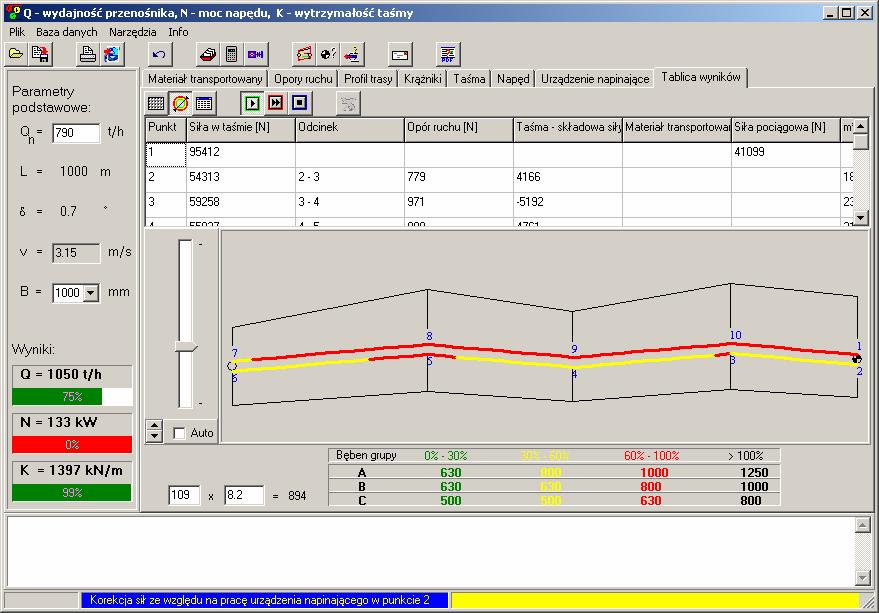Open the calculator toolbar icon
The width and height of the screenshot is (879, 613).
(x=231, y=54)
